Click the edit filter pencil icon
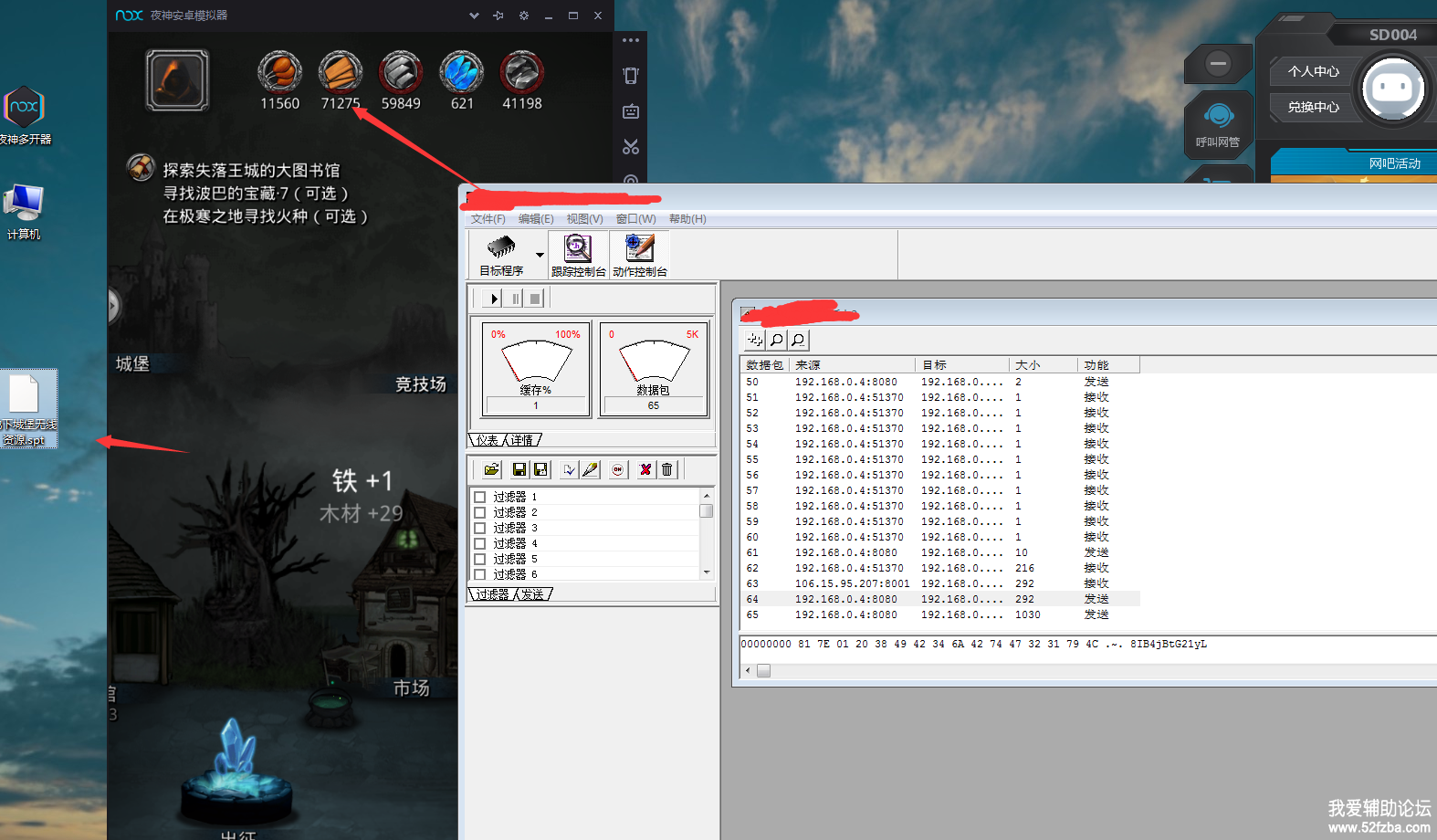The image size is (1437, 840). [591, 469]
